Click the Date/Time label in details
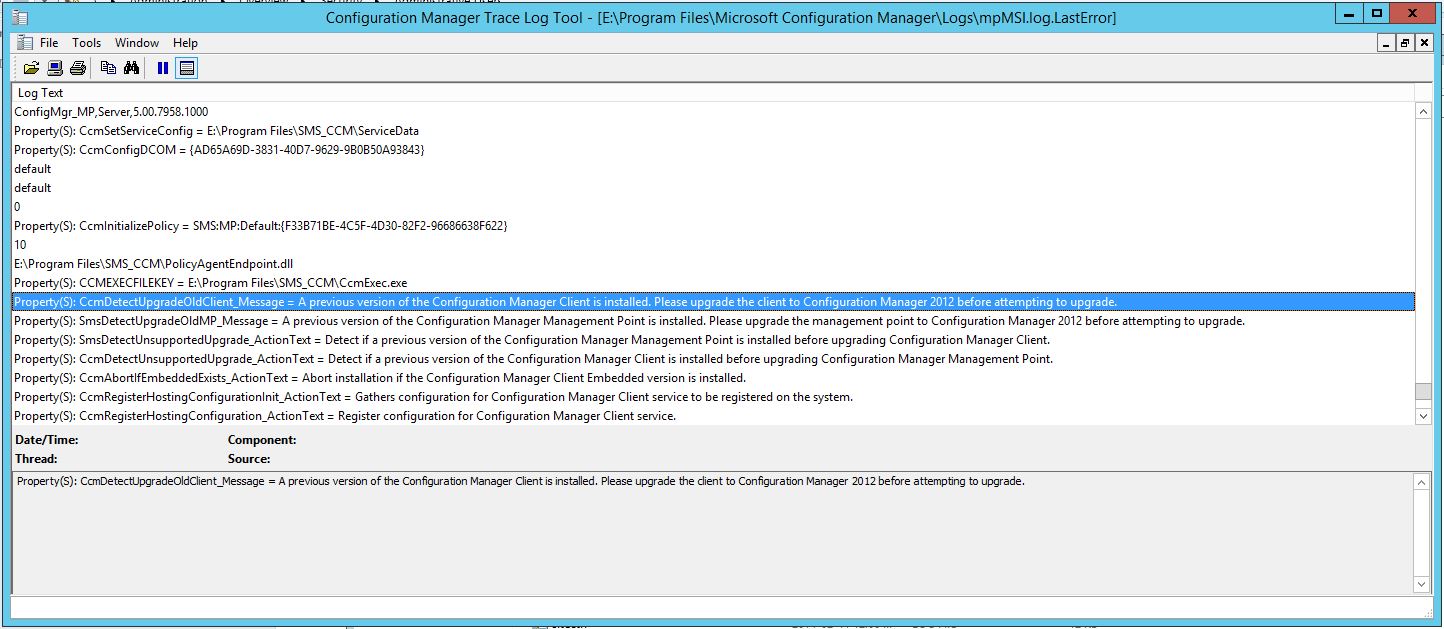This screenshot has height=629, width=1444. pyautogui.click(x=46, y=440)
